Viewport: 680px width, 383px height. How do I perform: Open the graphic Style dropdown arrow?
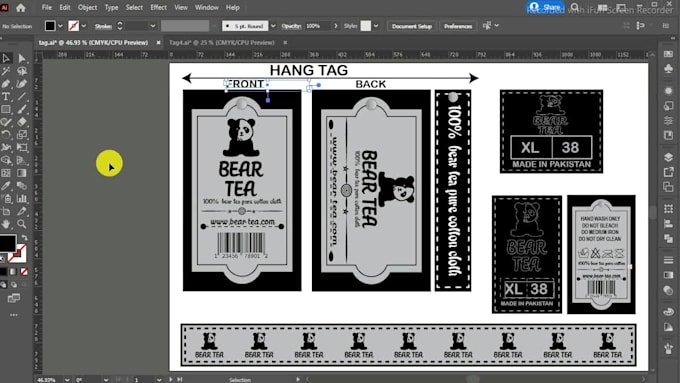point(376,26)
